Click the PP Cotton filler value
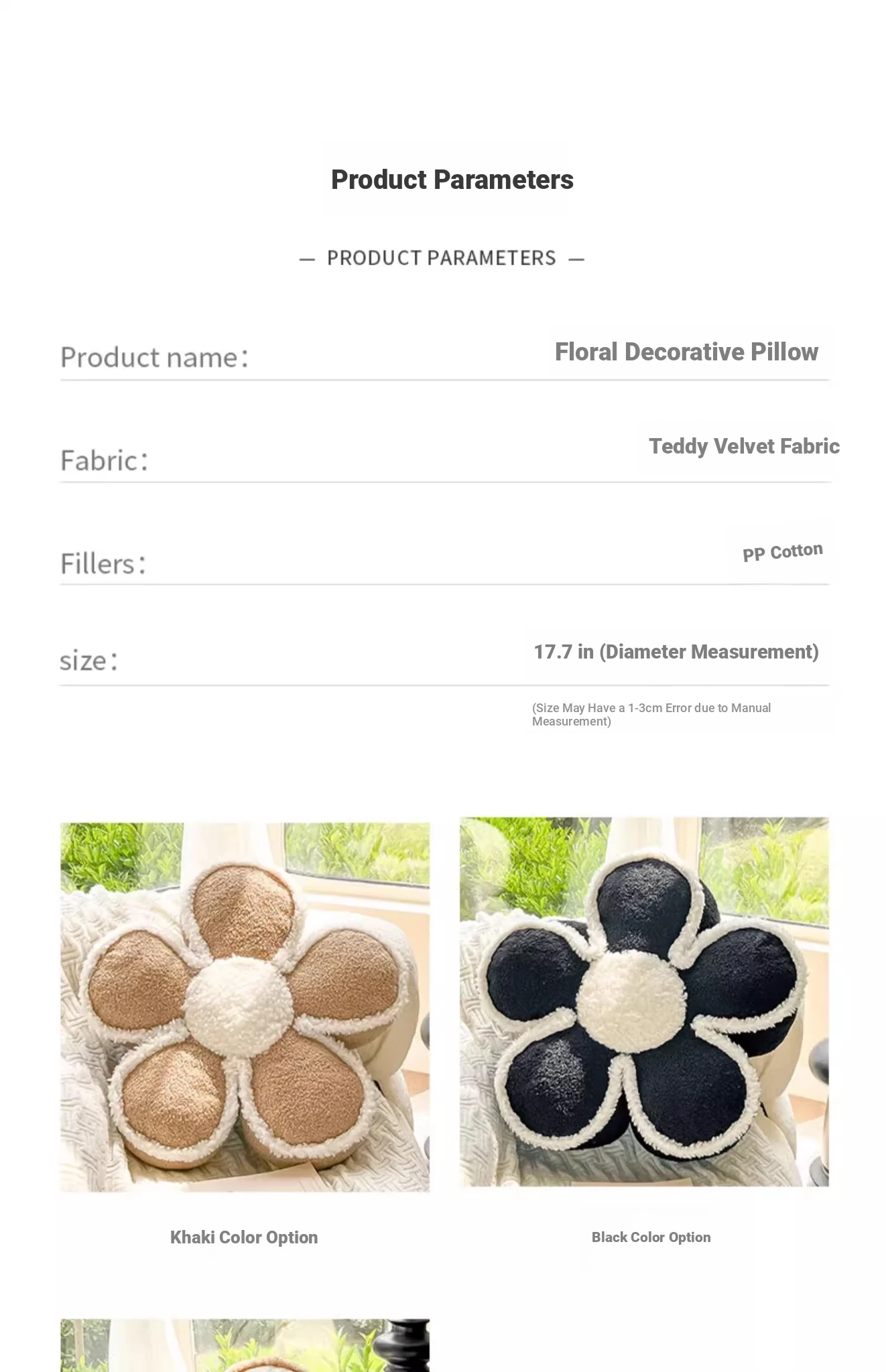The image size is (886, 1372). pyautogui.click(x=783, y=553)
